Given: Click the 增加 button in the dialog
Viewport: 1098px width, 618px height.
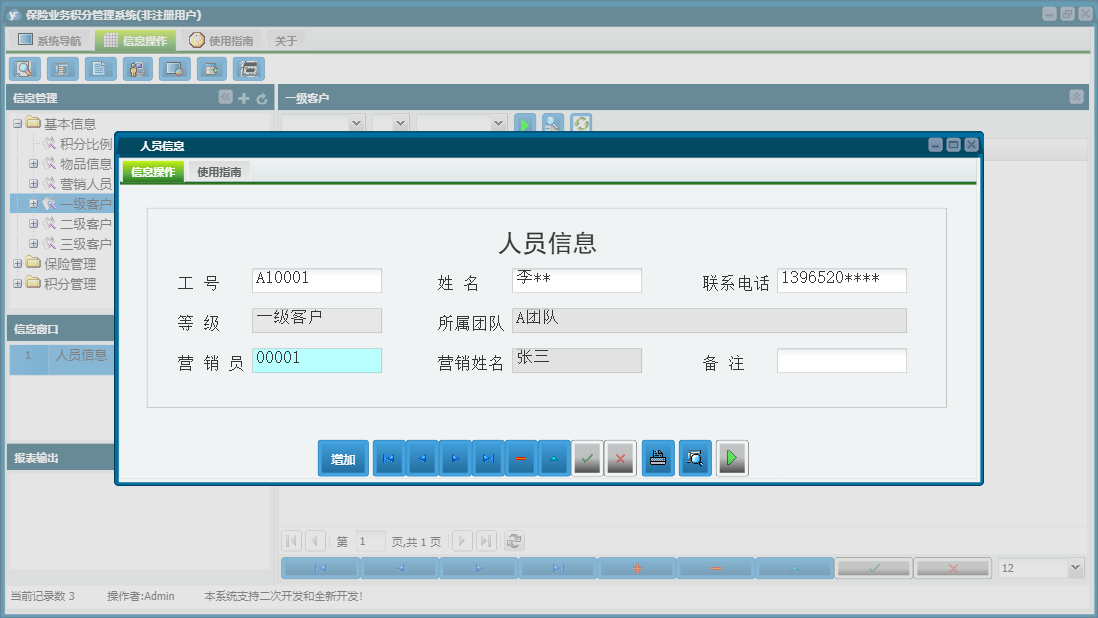Looking at the screenshot, I should click(343, 458).
